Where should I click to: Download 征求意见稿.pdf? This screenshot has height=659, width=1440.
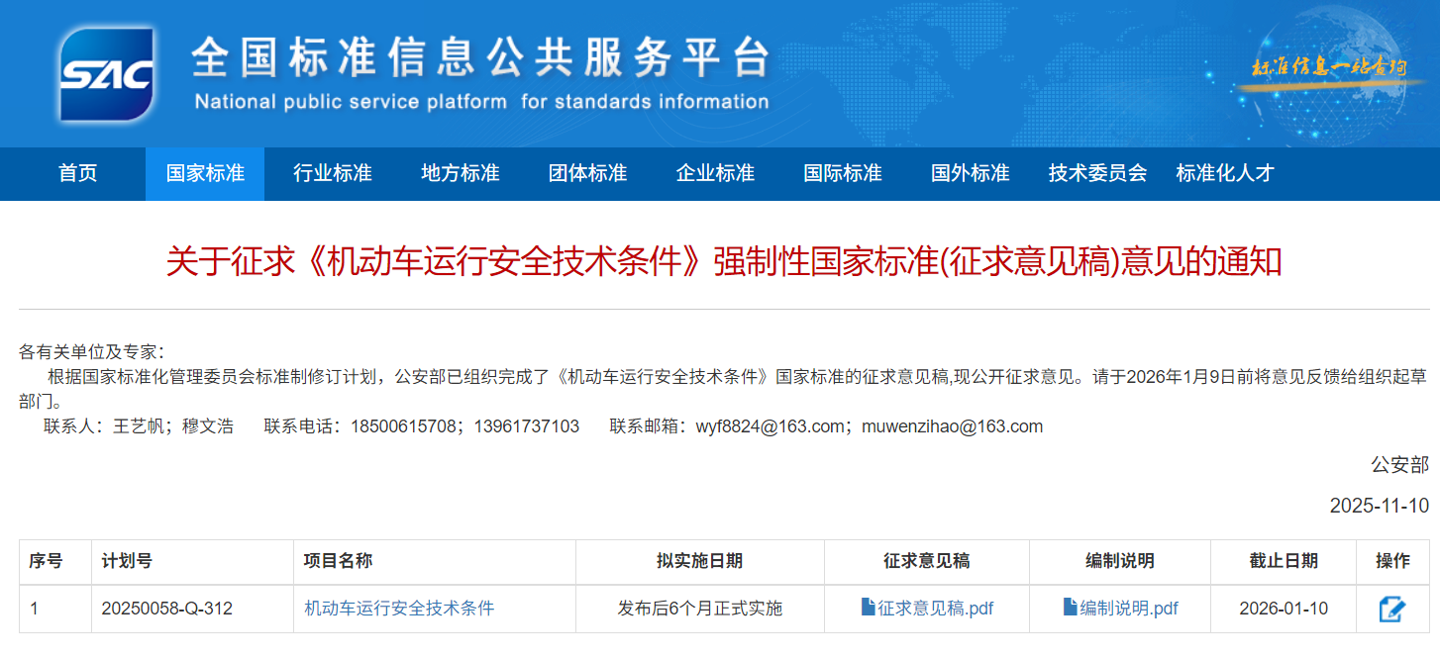(938, 608)
